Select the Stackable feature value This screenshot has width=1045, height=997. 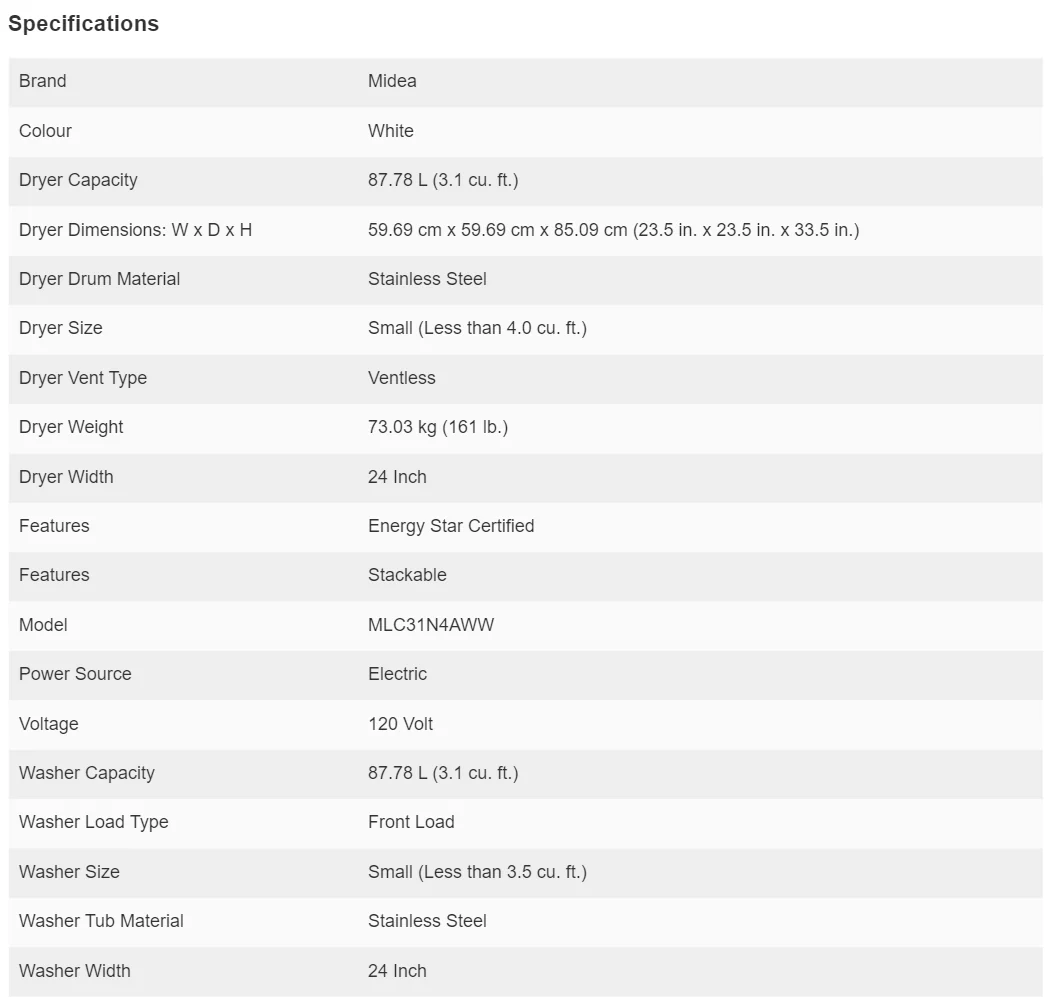pos(407,575)
